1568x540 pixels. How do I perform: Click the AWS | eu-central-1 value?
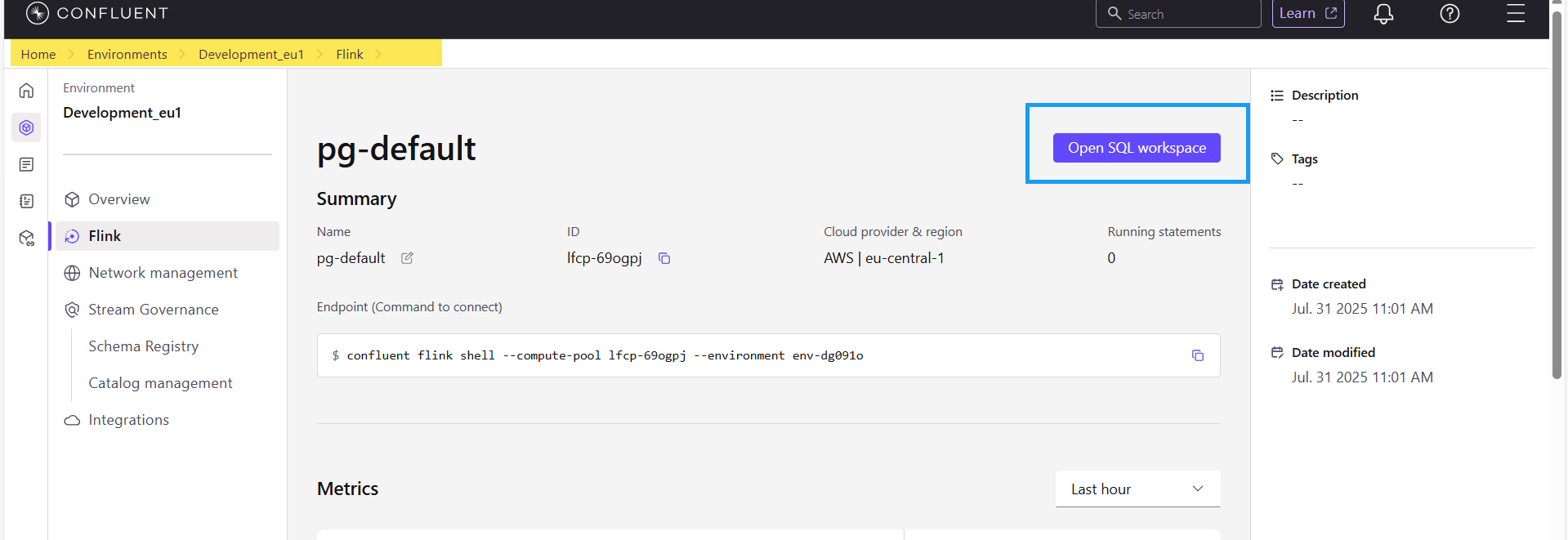pyautogui.click(x=884, y=258)
